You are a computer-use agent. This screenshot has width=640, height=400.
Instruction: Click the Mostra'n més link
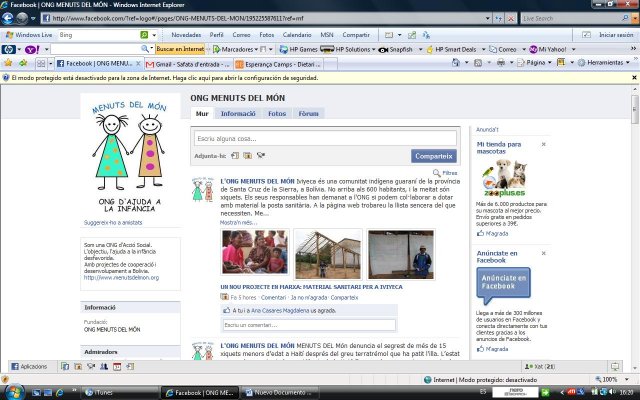click(x=238, y=222)
